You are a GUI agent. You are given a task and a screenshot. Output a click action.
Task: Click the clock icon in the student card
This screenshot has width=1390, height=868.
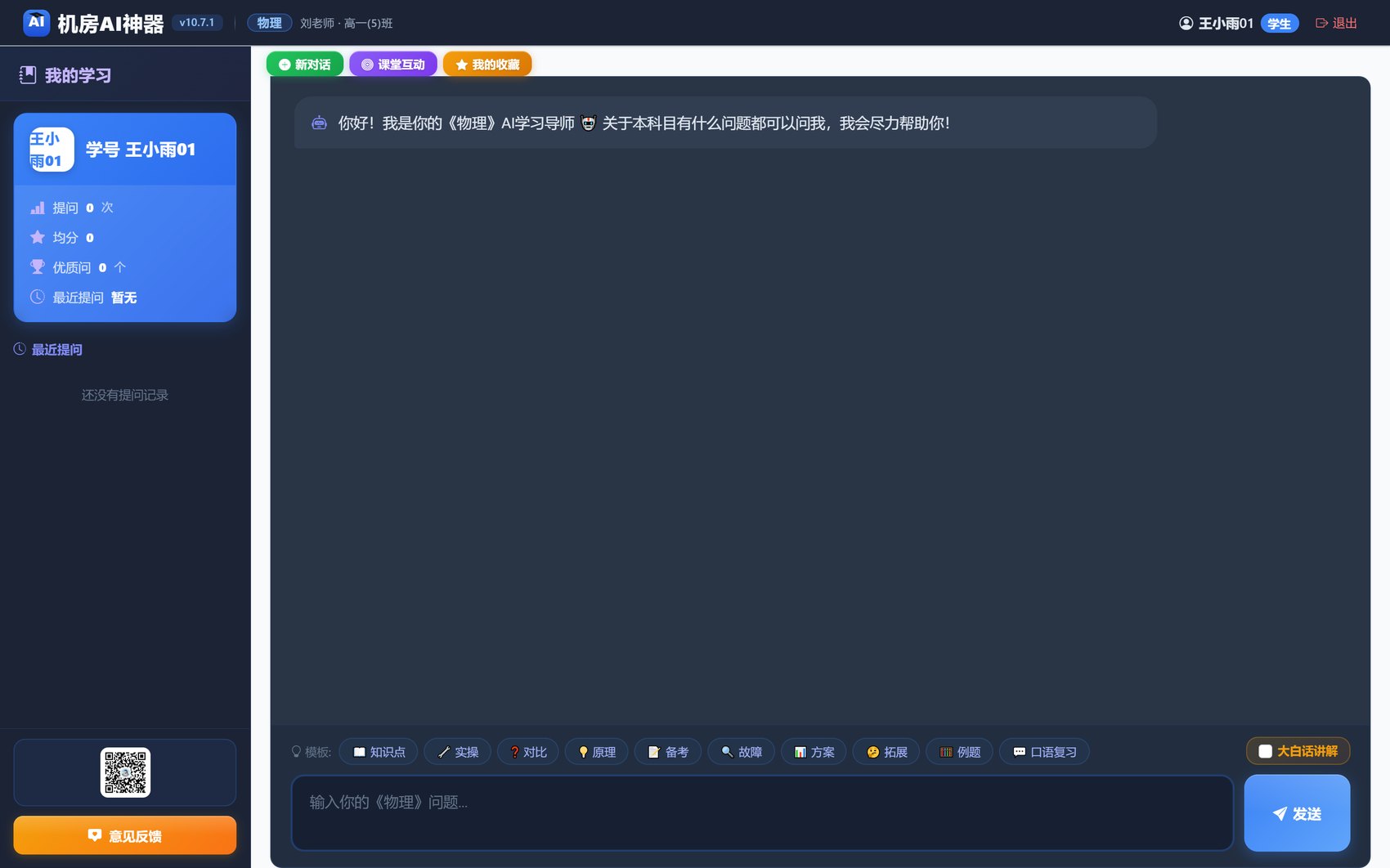coord(38,297)
